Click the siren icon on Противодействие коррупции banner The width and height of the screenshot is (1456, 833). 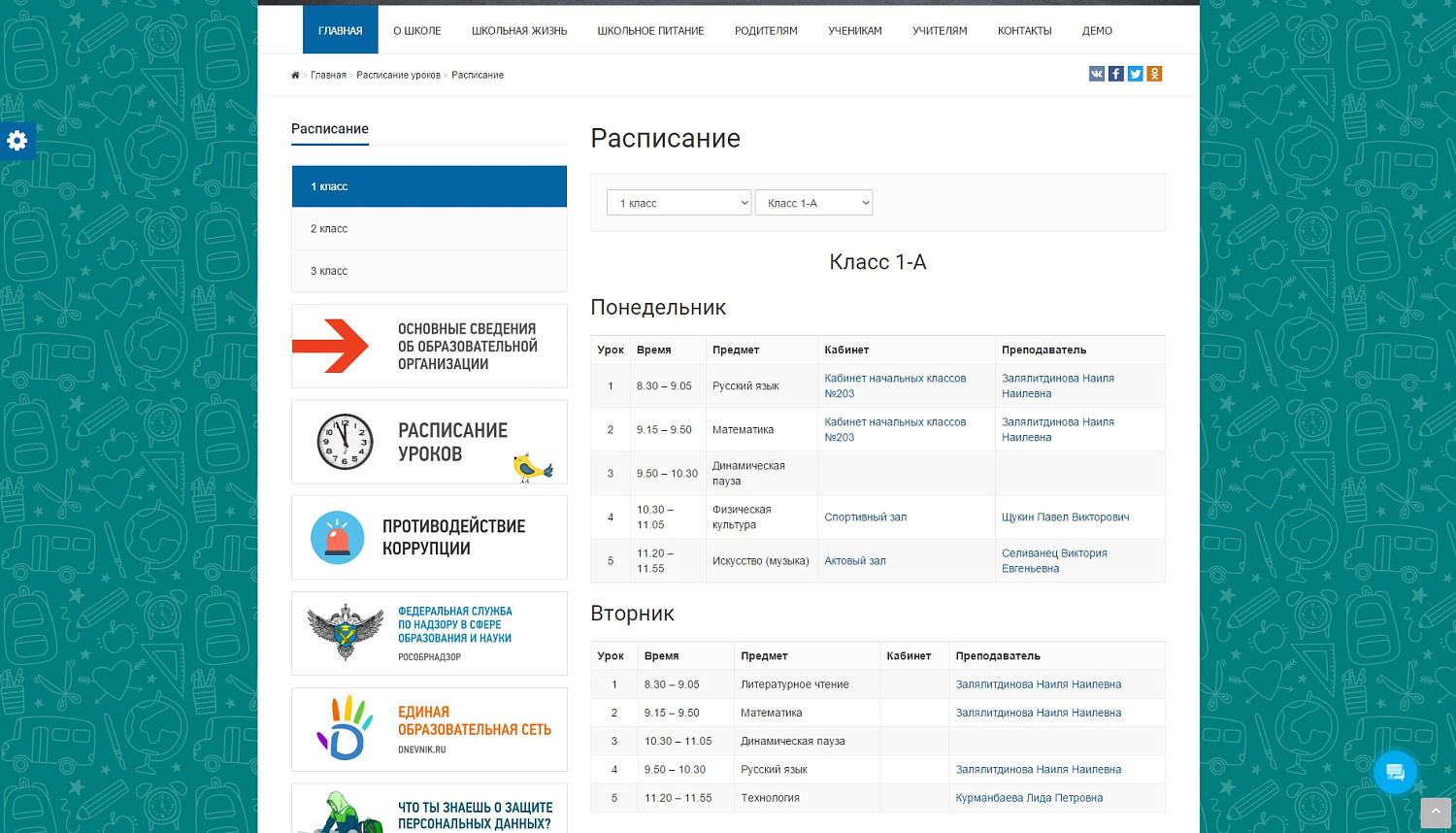pos(337,537)
